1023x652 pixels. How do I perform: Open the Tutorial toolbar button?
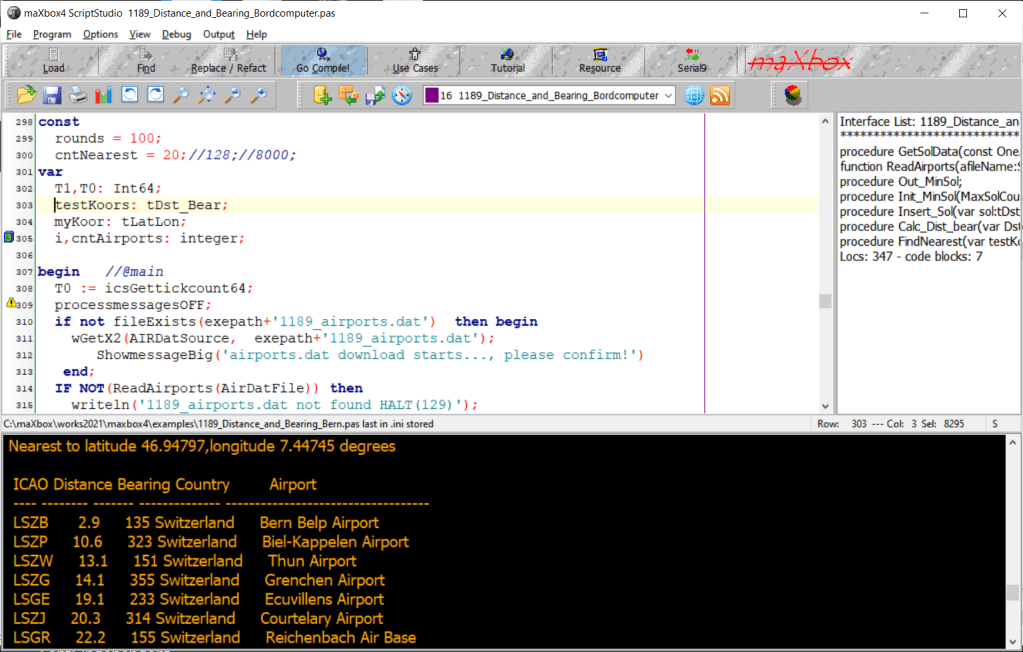pos(507,62)
